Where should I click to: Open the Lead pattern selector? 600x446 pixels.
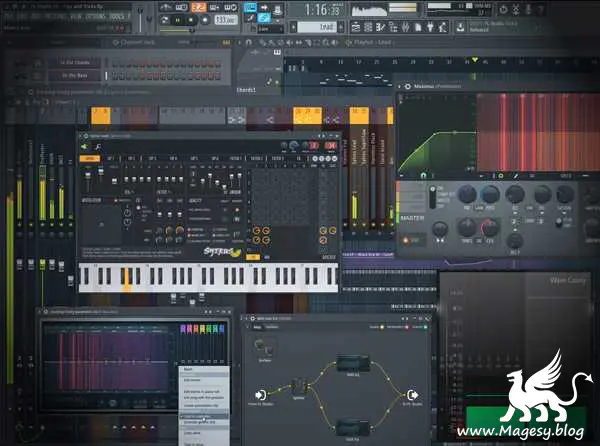coord(316,27)
